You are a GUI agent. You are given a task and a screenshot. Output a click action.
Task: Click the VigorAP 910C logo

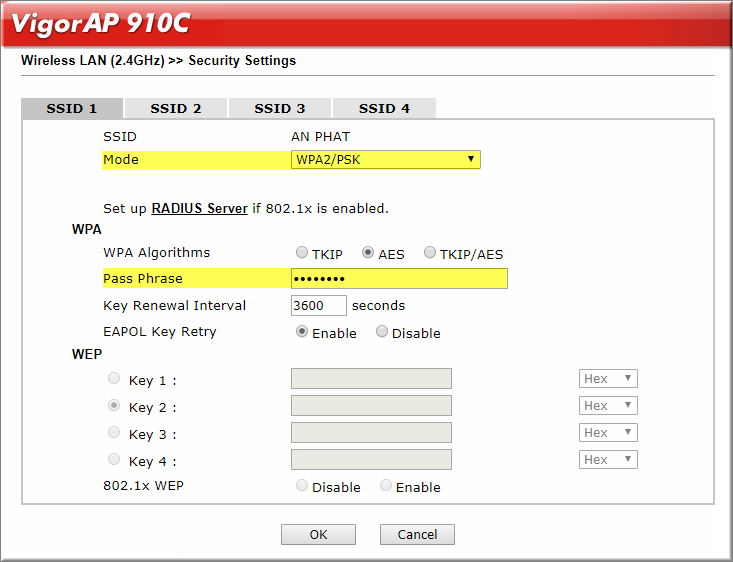101,23
